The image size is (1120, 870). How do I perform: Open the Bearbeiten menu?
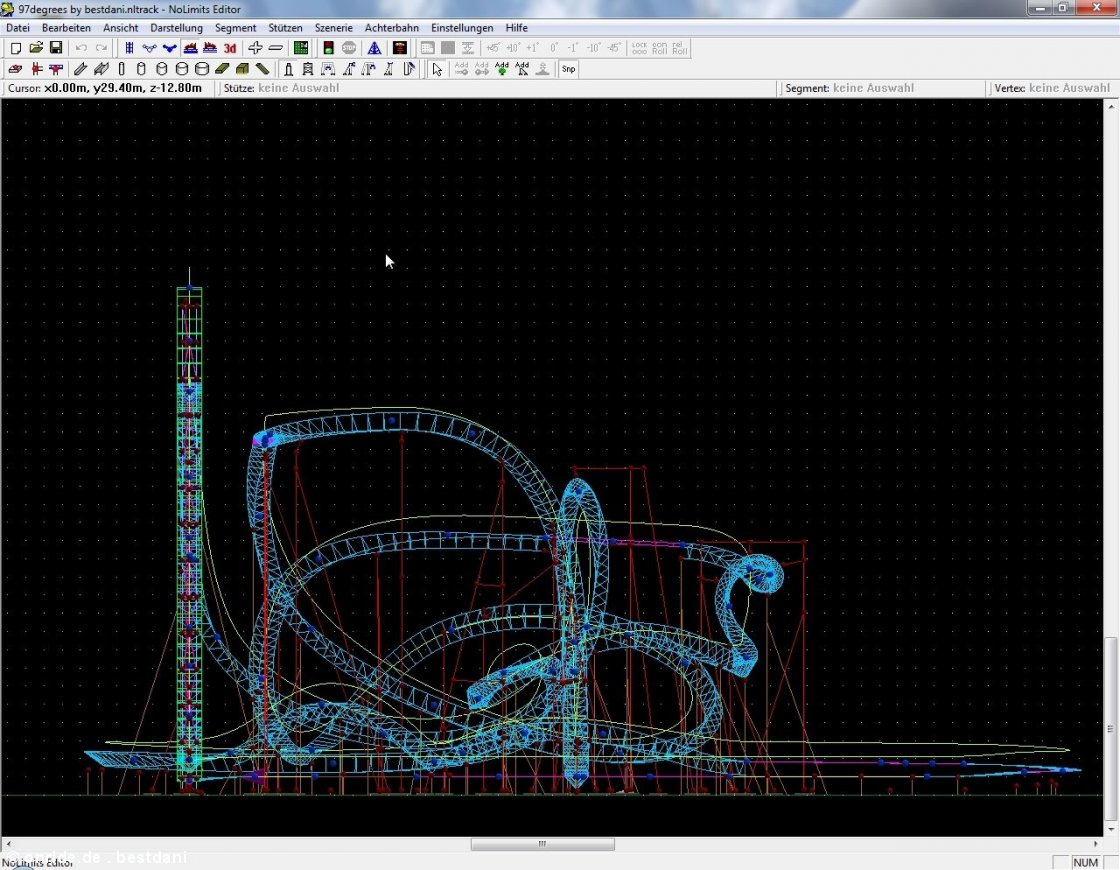tap(66, 28)
